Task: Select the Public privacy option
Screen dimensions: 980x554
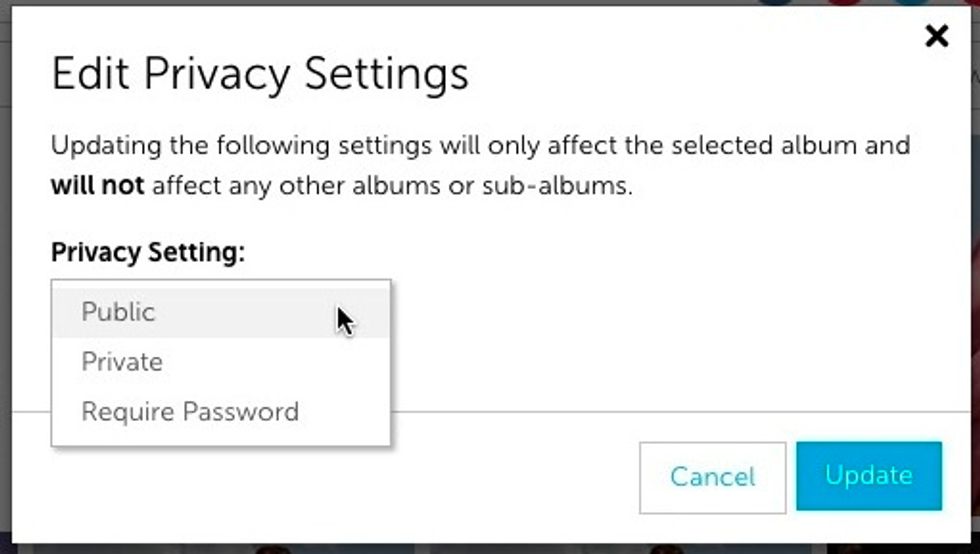Action: tap(221, 312)
